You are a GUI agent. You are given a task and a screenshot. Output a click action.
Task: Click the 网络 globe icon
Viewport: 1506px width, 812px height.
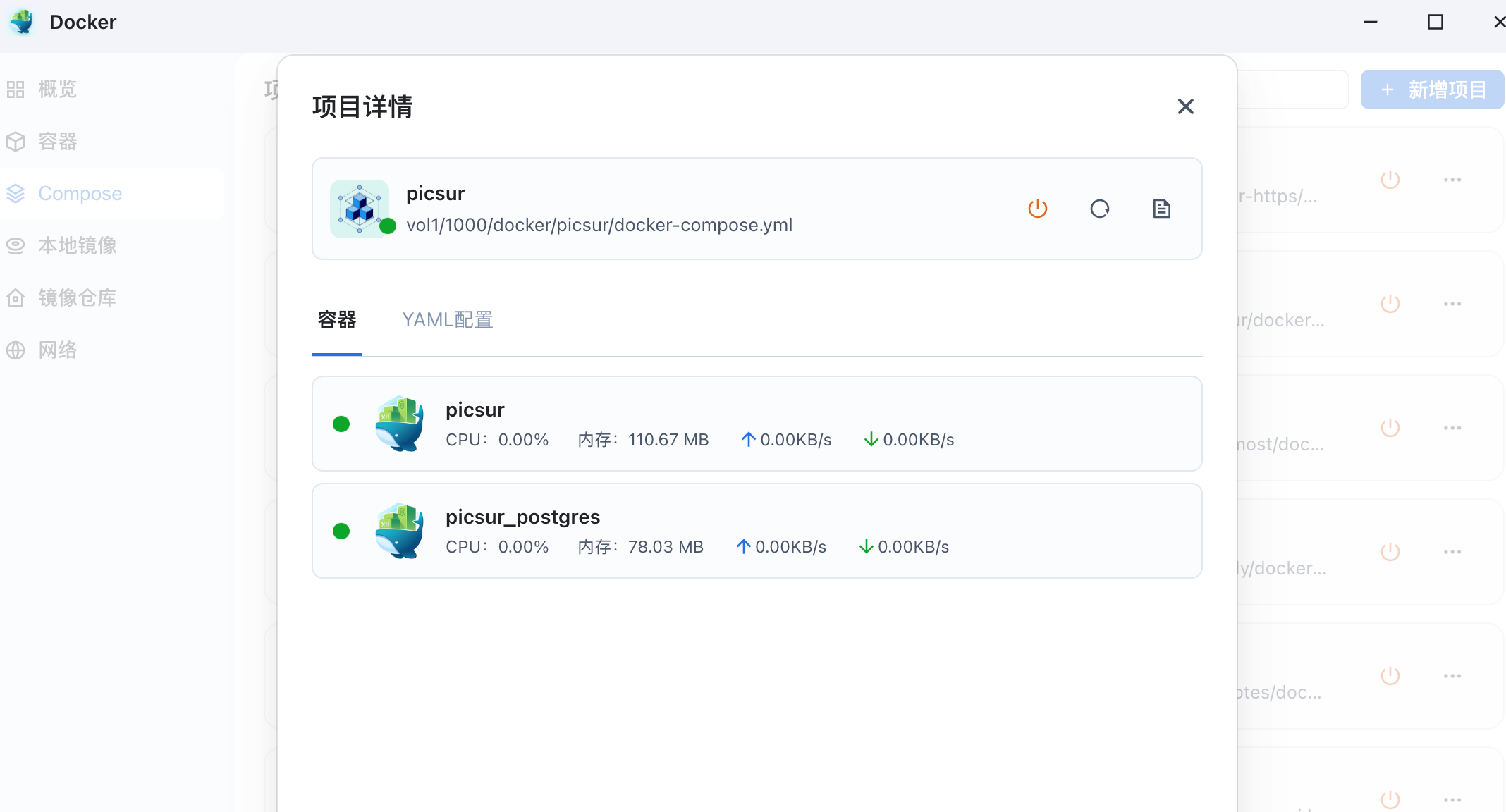point(16,350)
